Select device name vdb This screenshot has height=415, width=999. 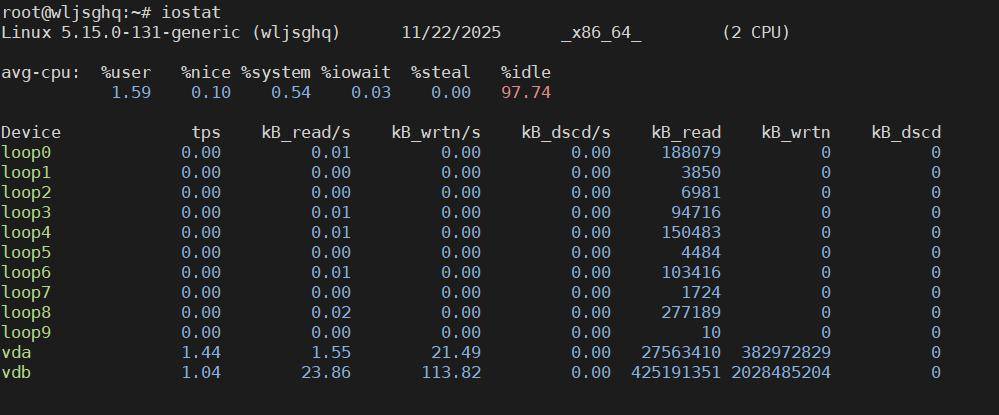pos(16,372)
